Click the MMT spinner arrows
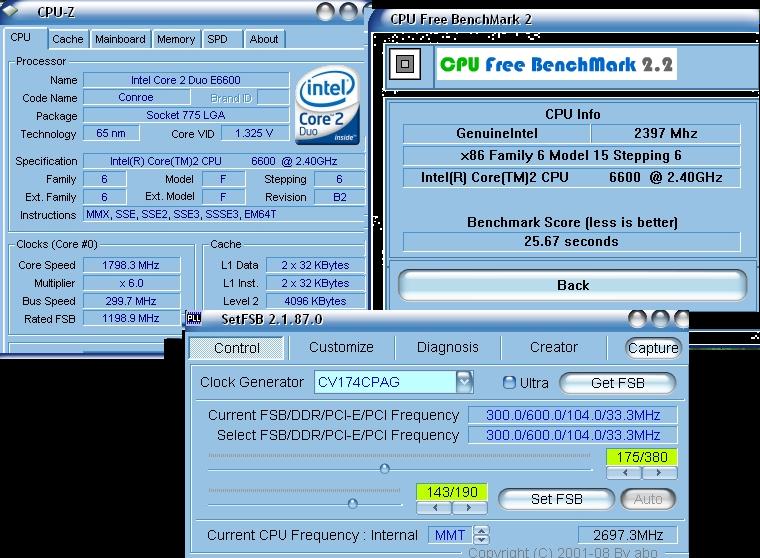 (x=481, y=535)
